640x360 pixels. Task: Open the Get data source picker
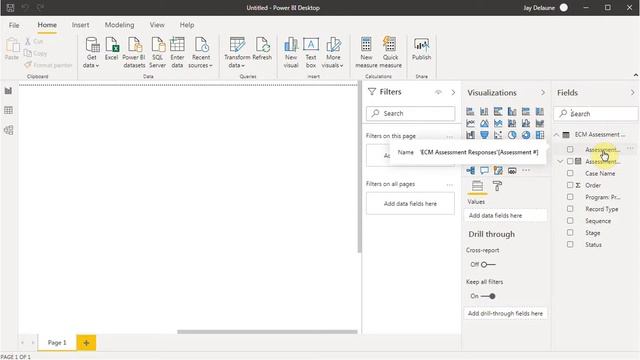[x=91, y=53]
